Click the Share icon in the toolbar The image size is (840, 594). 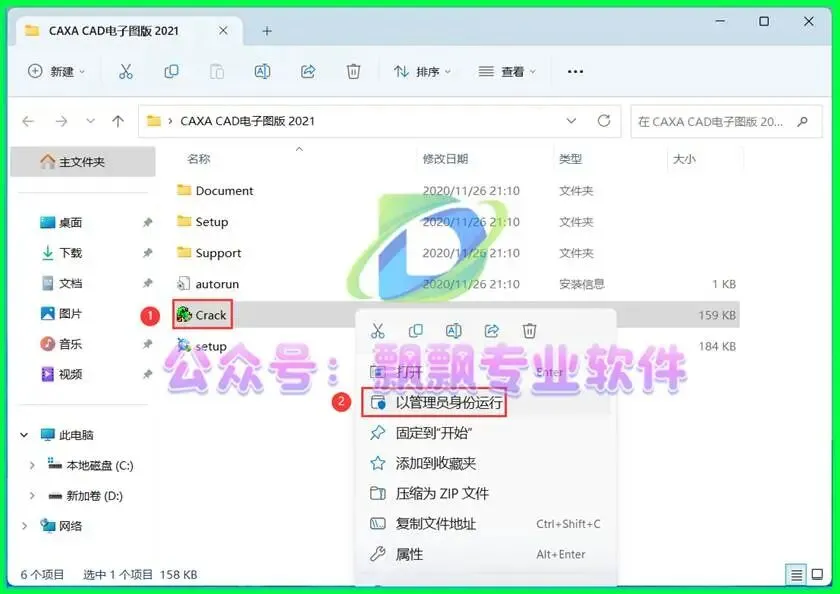pyautogui.click(x=308, y=71)
